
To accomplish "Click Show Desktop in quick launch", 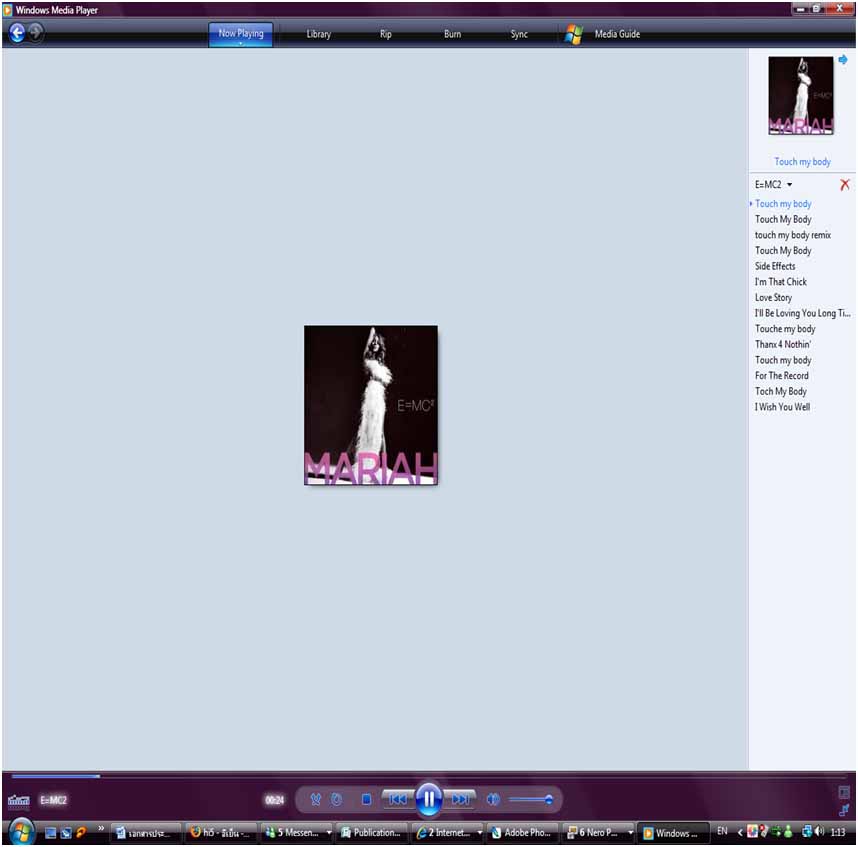I will [50, 833].
